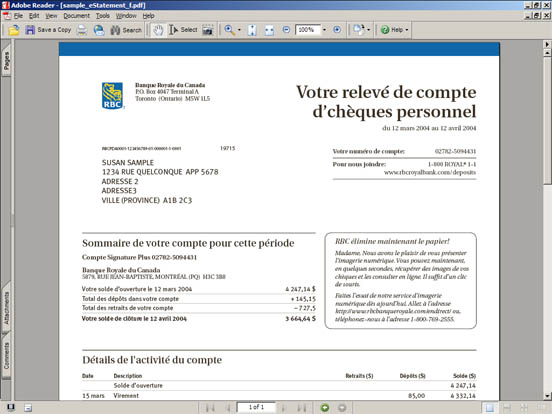Viewport: 552px width, 414px height.
Task: Expand the rotate view dropdown arrow
Action: (x=369, y=30)
